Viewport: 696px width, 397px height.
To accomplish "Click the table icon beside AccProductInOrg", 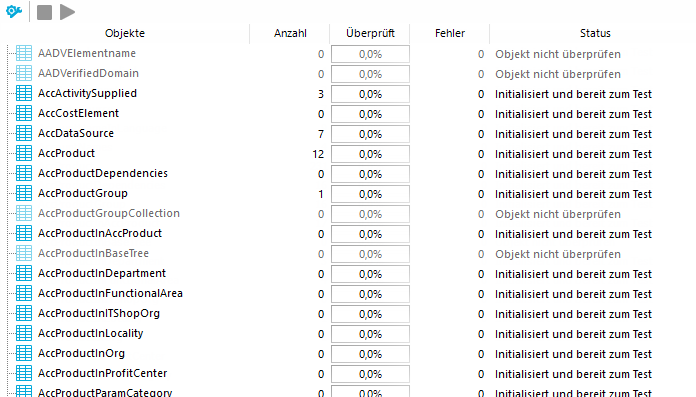I will tap(24, 353).
